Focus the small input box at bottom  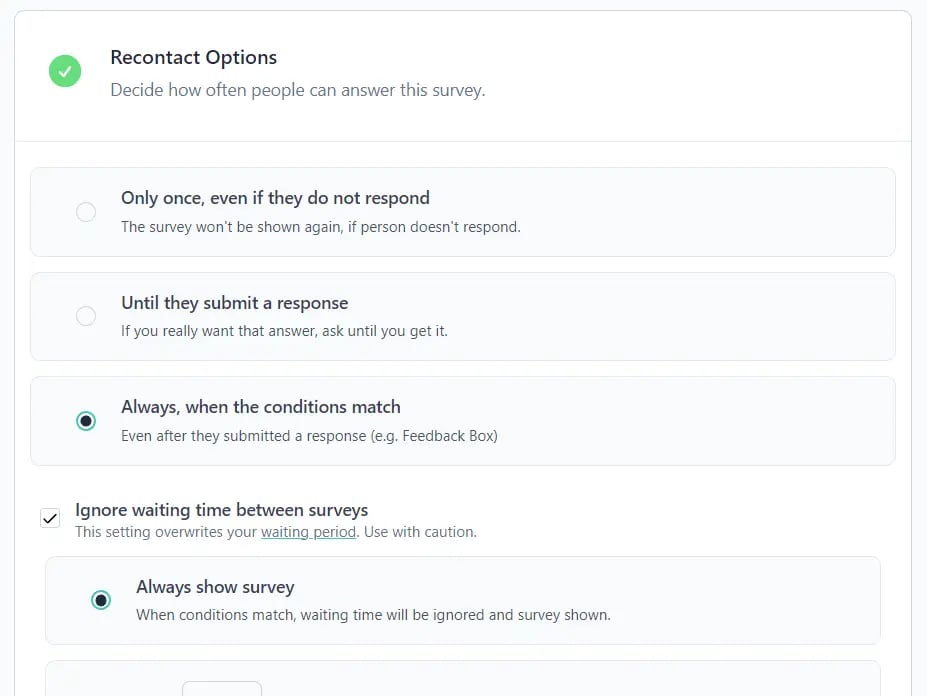click(x=222, y=689)
